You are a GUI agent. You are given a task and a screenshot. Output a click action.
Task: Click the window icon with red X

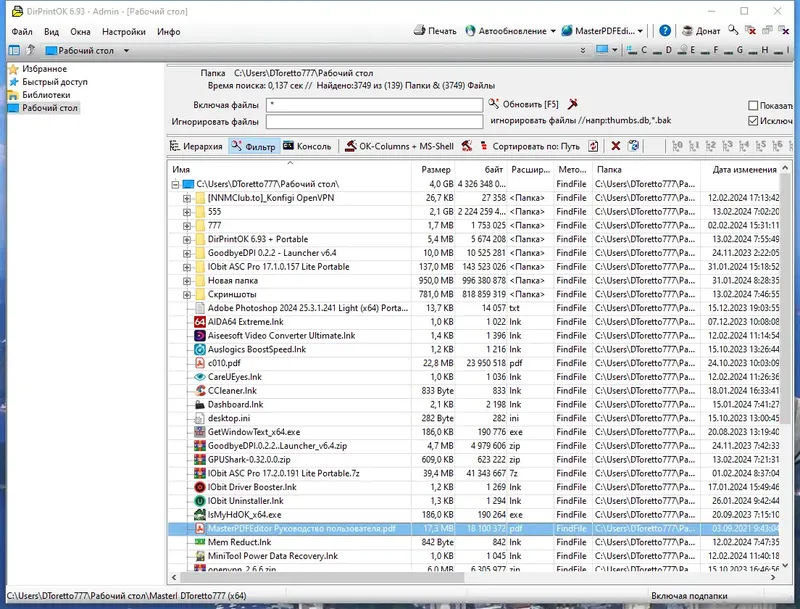(x=750, y=30)
